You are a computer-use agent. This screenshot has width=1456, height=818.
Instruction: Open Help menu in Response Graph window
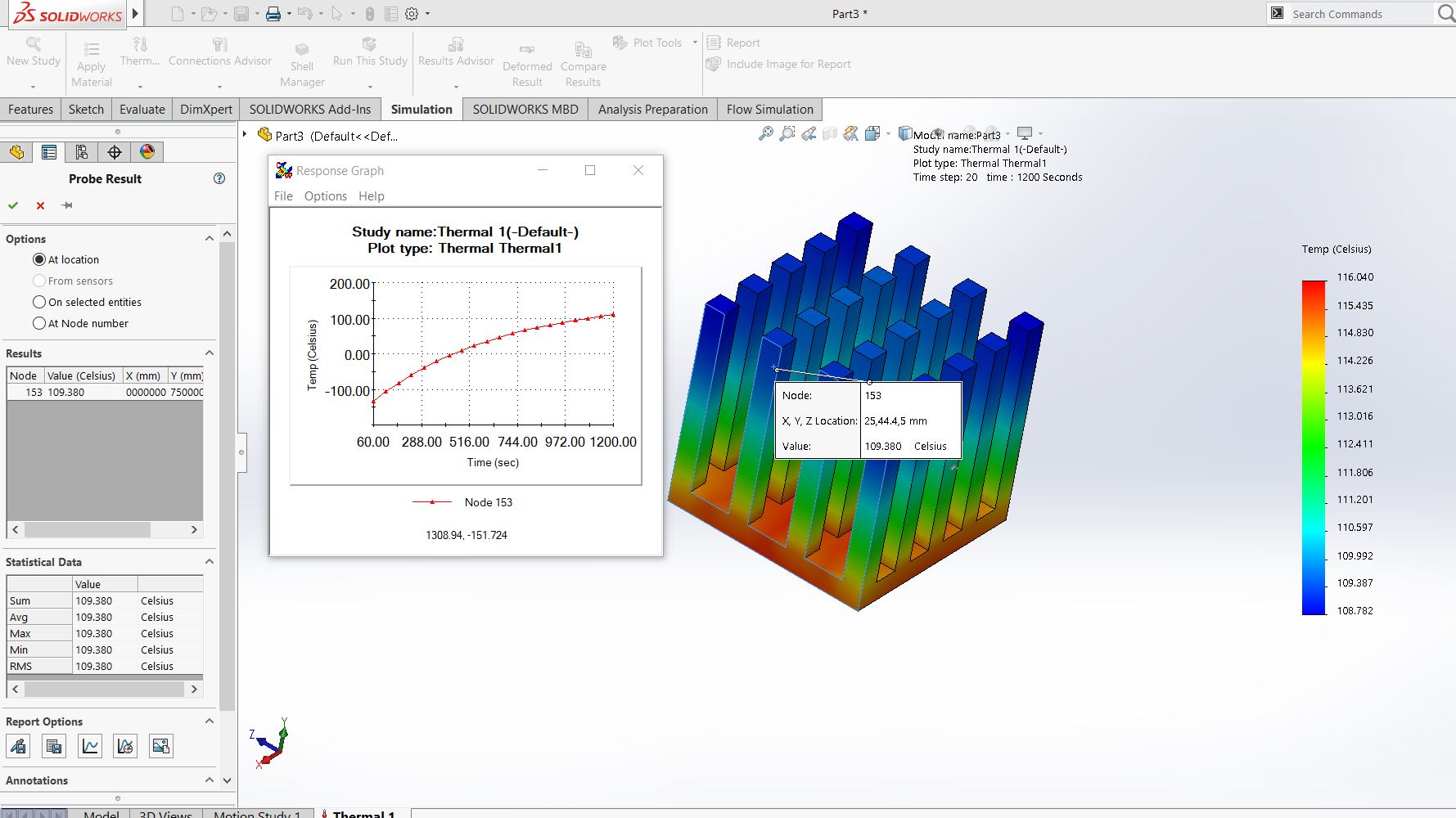[x=372, y=196]
